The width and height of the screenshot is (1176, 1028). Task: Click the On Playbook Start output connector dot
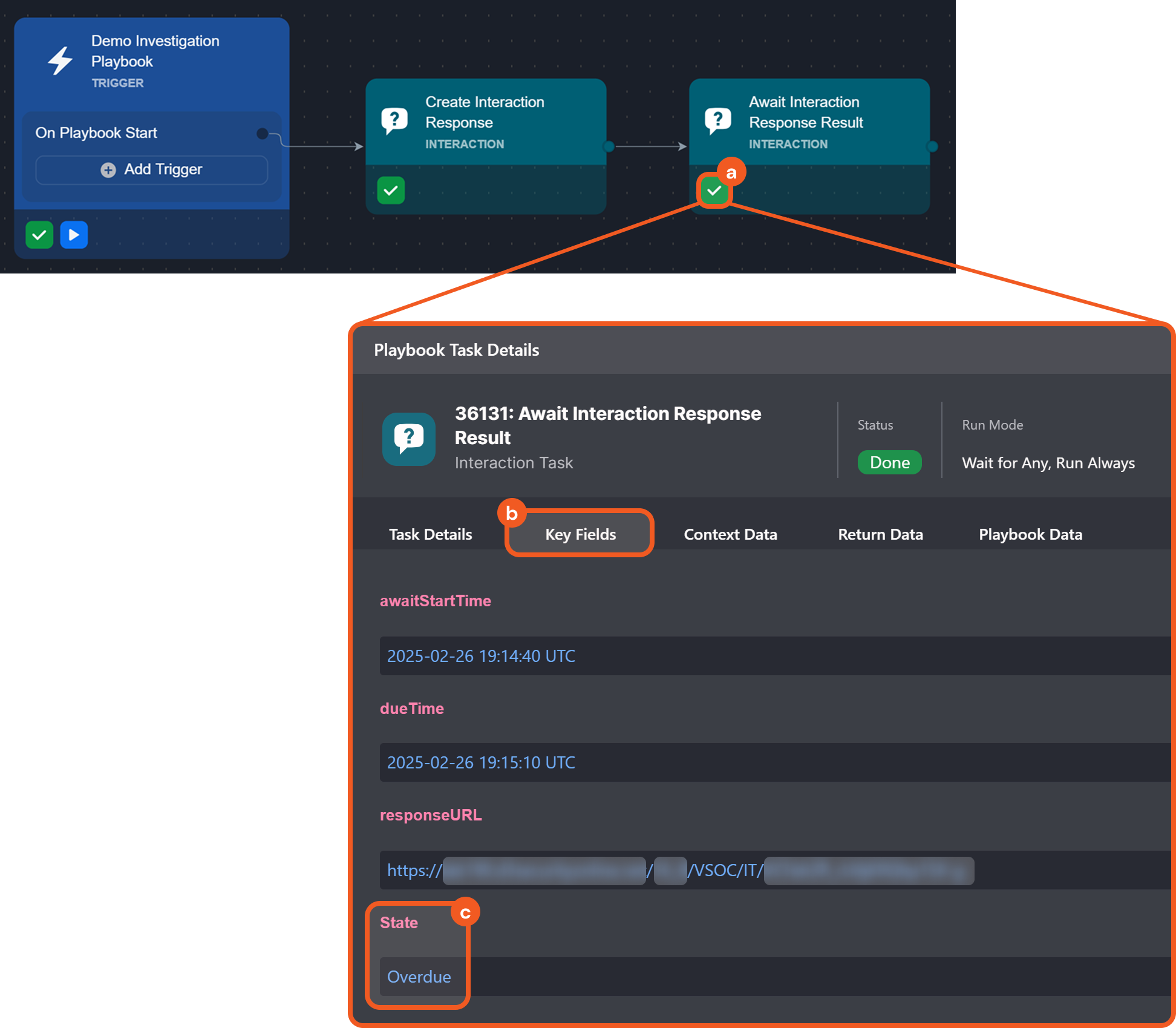click(x=263, y=134)
